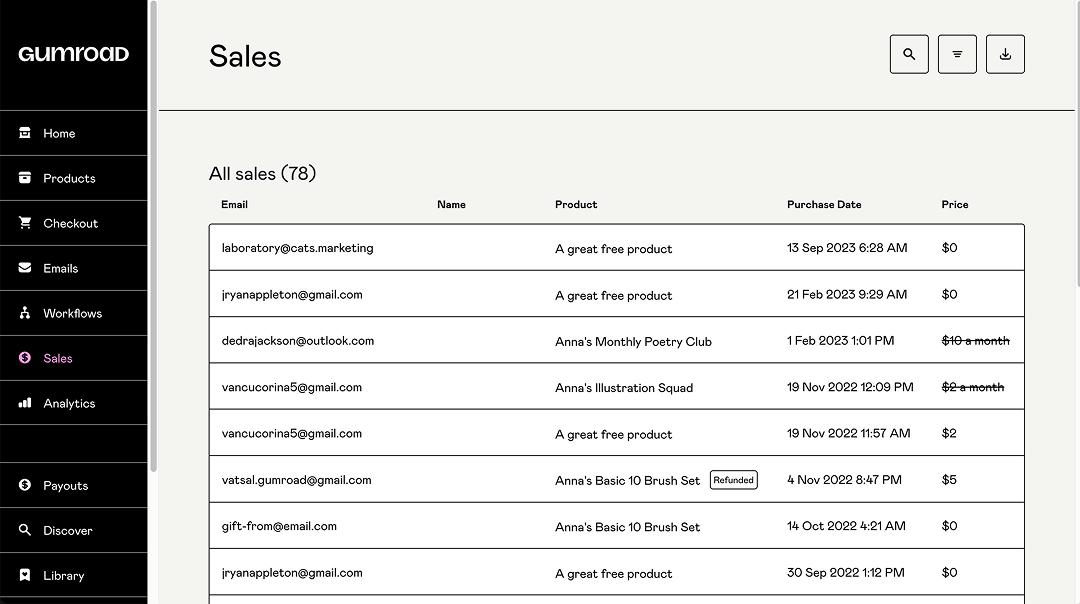Sort by Name column header
The height and width of the screenshot is (604, 1080).
tap(451, 205)
